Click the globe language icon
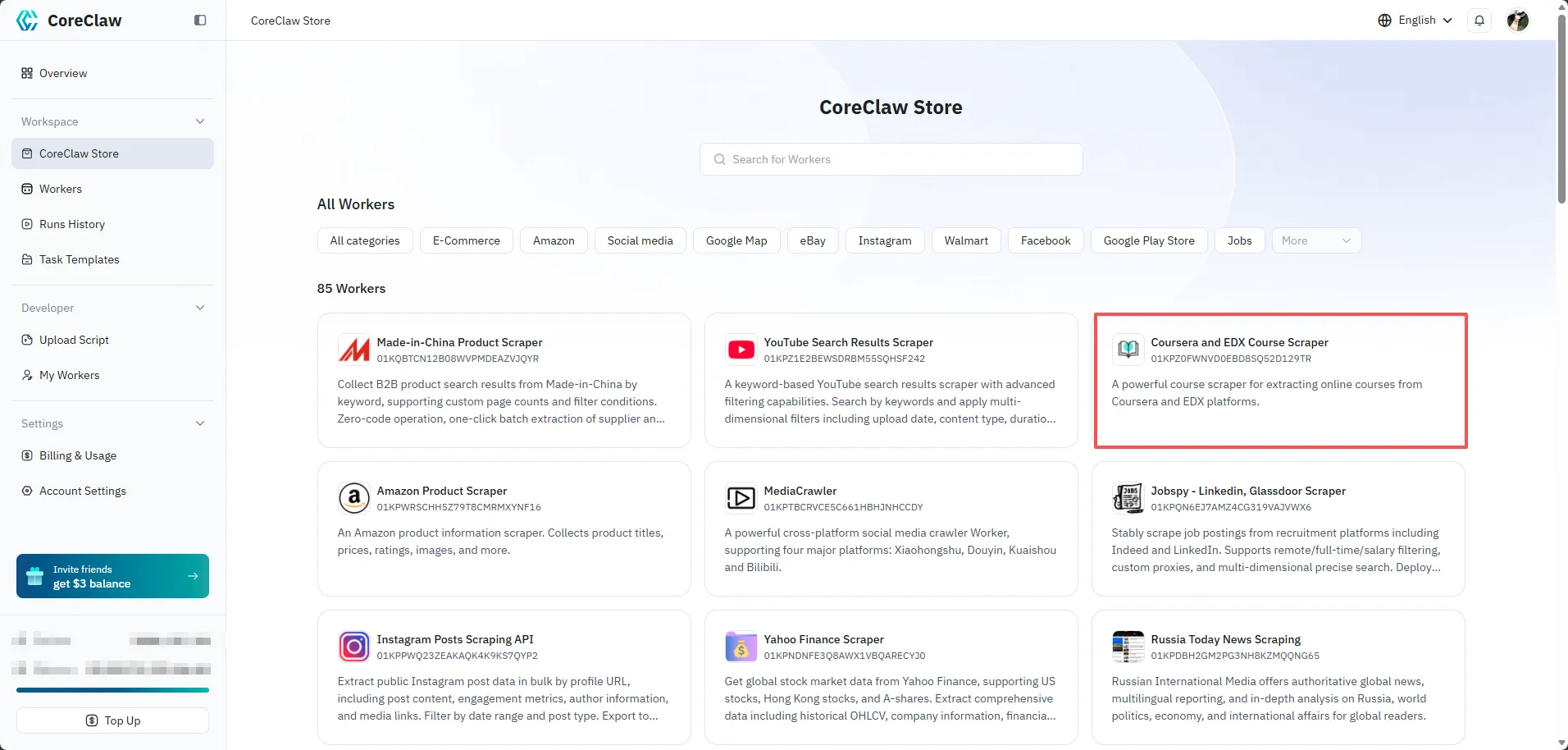 (x=1384, y=21)
